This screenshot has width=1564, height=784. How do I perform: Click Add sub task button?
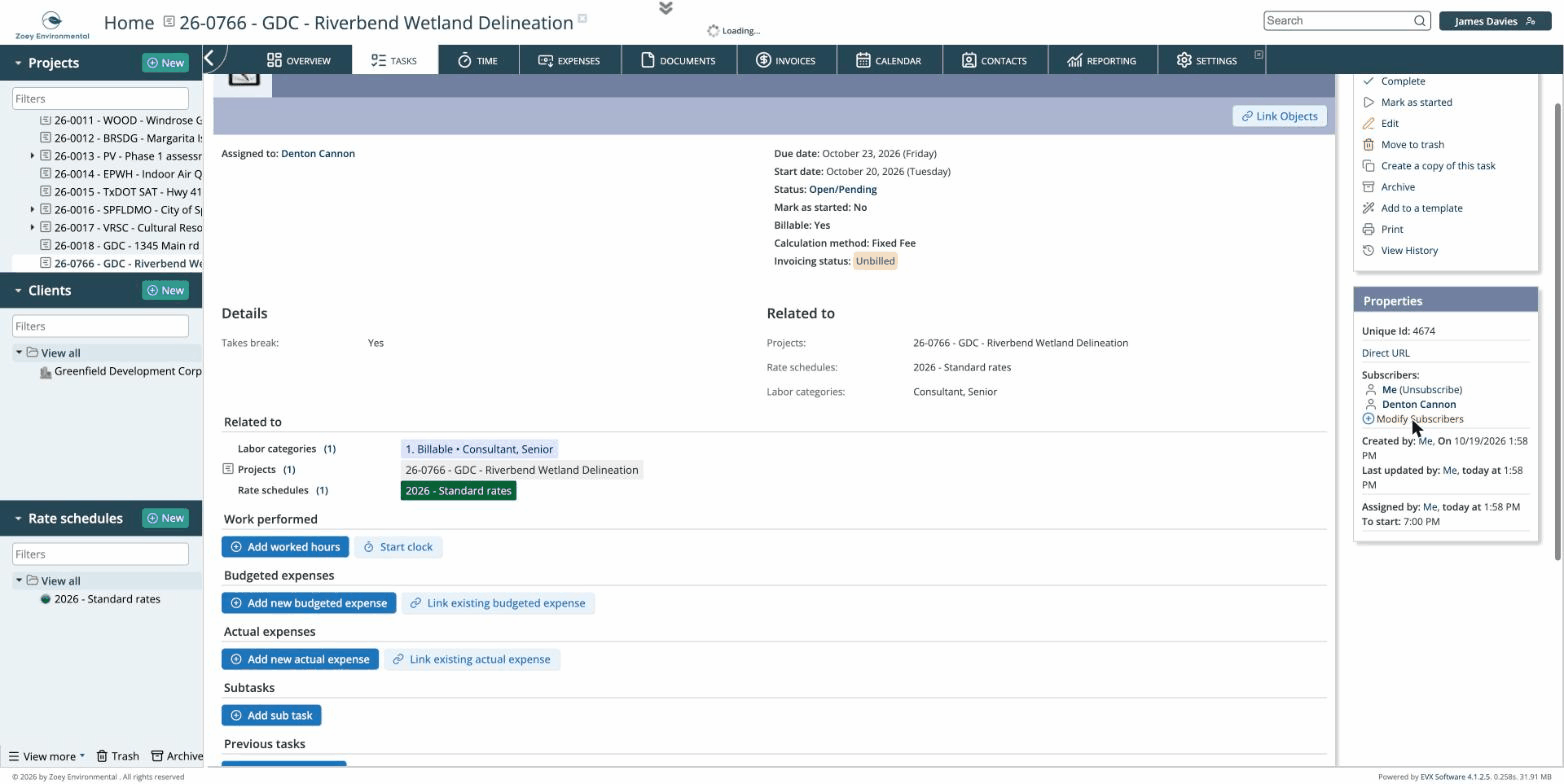272,716
